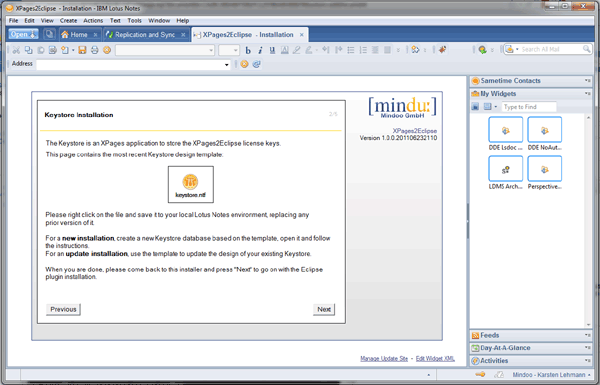This screenshot has width=600, height=385.
Task: Click the keystore.ntf file icon
Action: [191, 185]
